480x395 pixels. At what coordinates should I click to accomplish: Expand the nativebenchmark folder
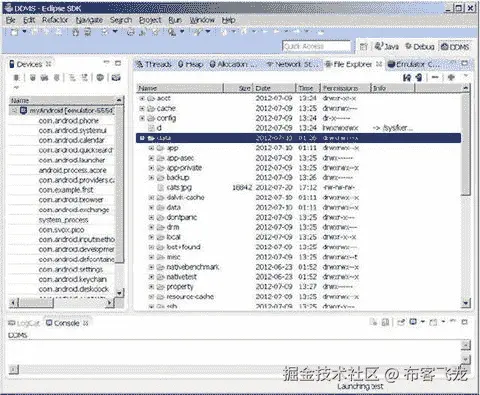tap(151, 267)
